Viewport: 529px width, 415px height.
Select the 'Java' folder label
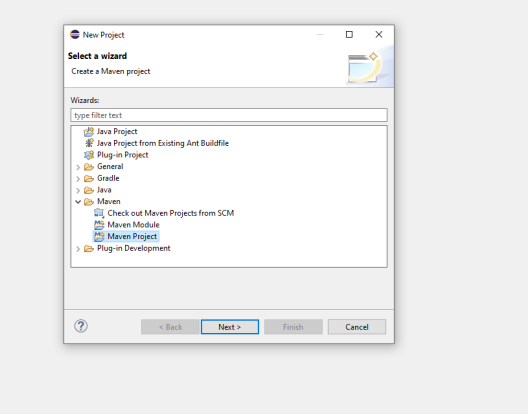(x=104, y=190)
